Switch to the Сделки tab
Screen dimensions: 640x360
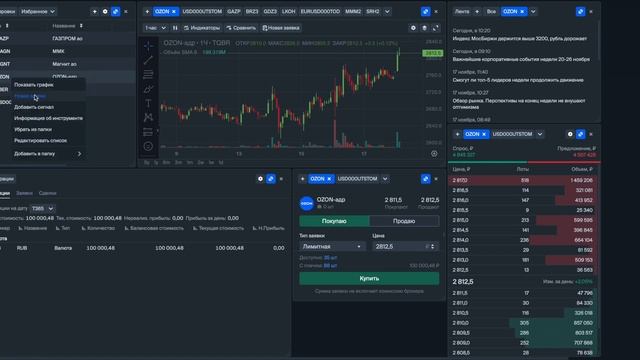tap(47, 193)
